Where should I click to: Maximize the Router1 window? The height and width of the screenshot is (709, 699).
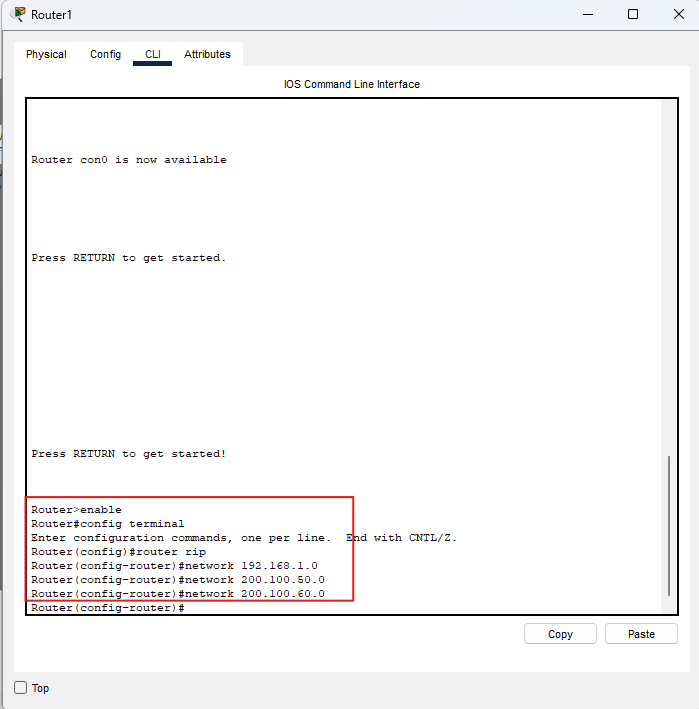pyautogui.click(x=633, y=14)
